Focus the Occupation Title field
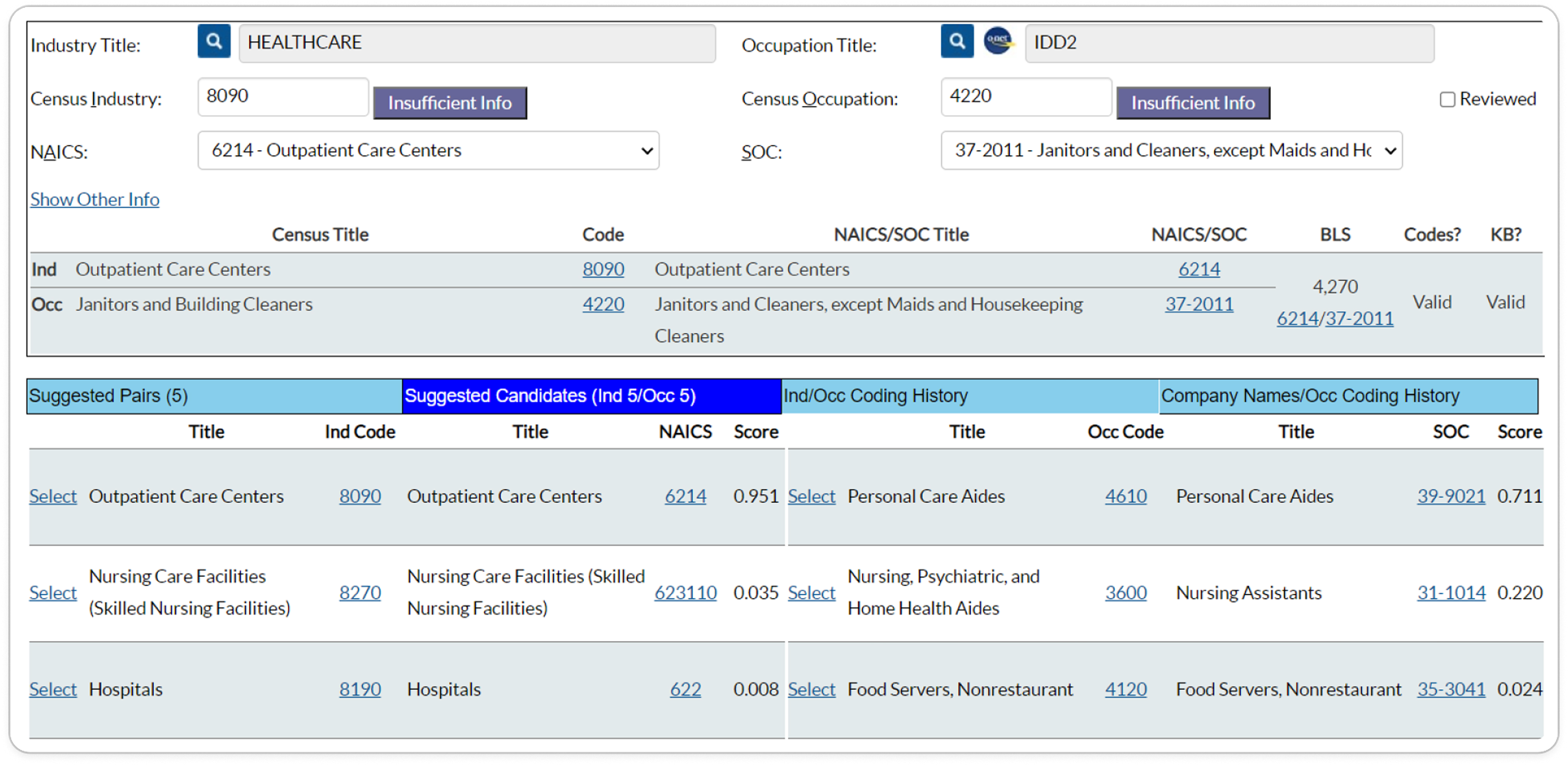Image resolution: width=1568 pixels, height=766 pixels. click(1229, 43)
